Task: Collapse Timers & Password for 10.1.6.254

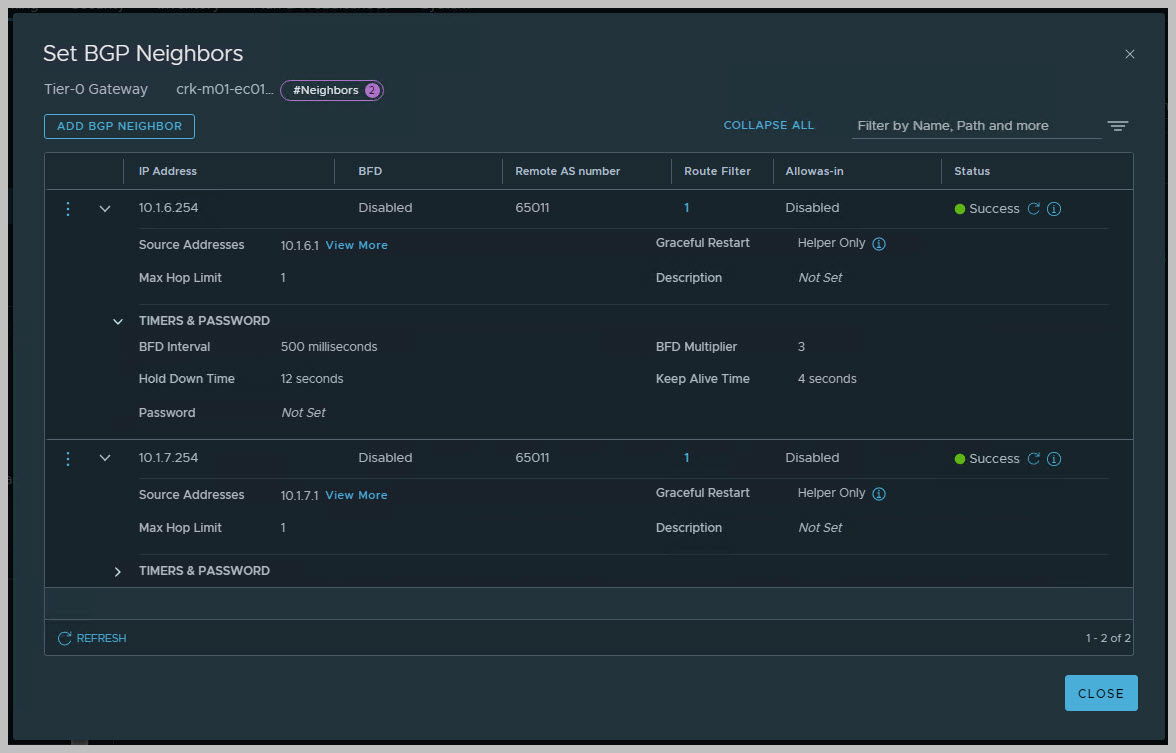Action: [118, 322]
